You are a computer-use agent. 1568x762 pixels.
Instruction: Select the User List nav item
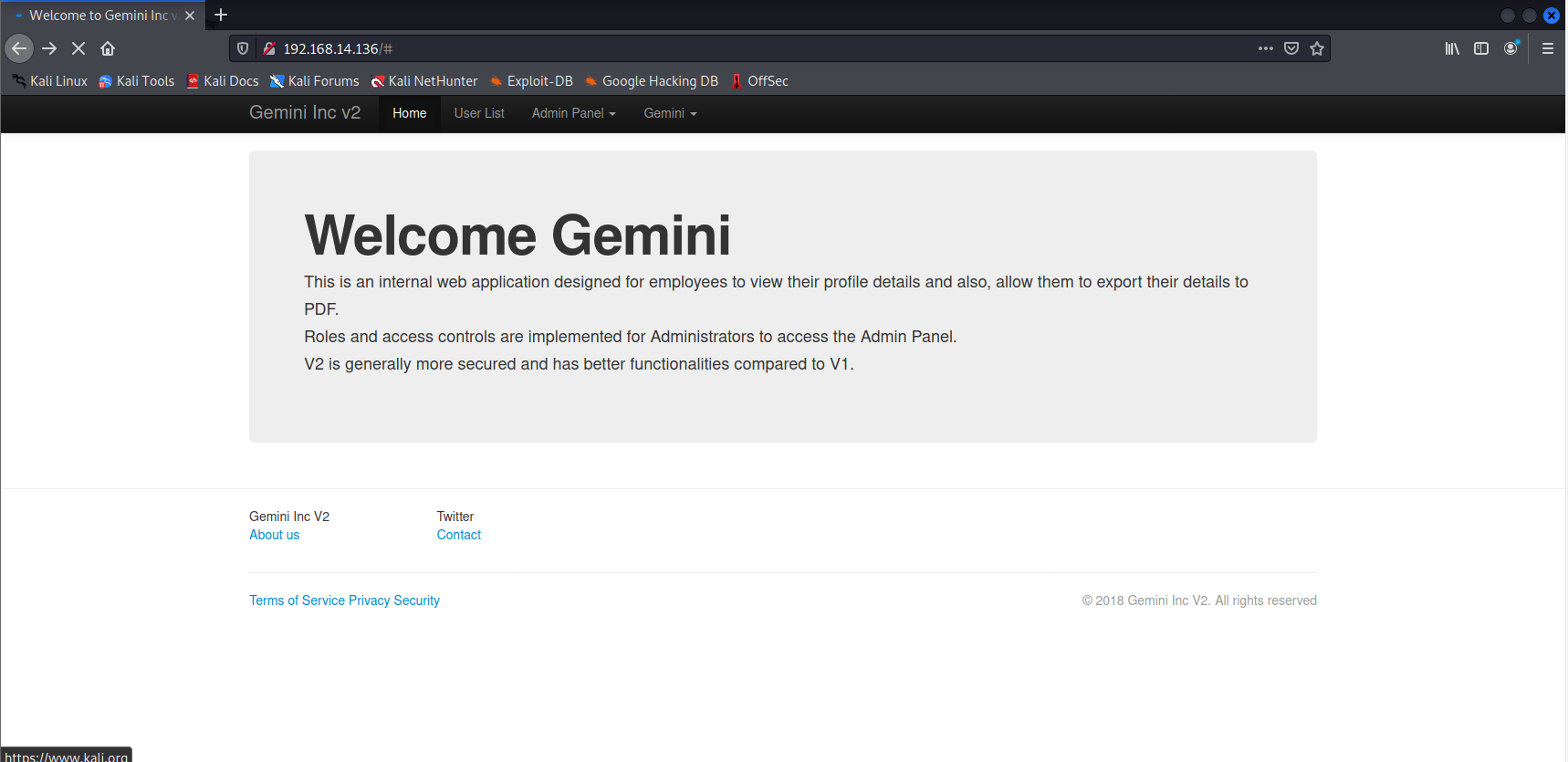[479, 113]
